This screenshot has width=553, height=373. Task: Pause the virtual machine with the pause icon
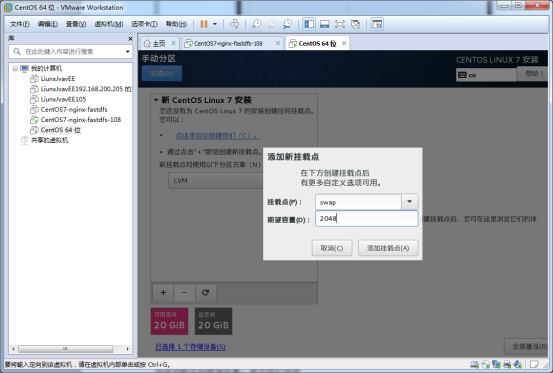click(204, 24)
